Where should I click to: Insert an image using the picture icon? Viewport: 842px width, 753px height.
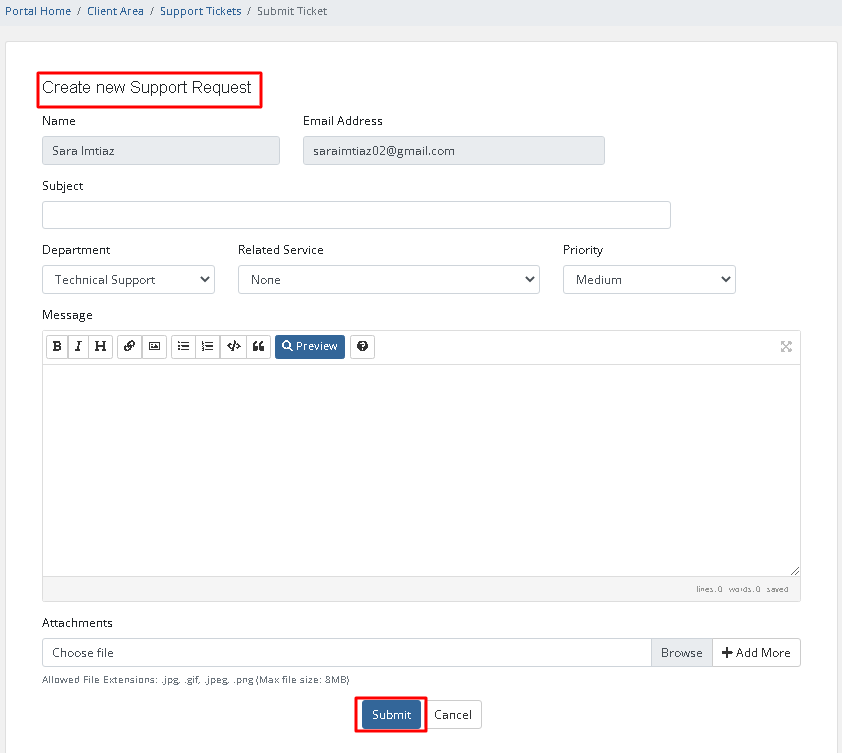(x=154, y=347)
